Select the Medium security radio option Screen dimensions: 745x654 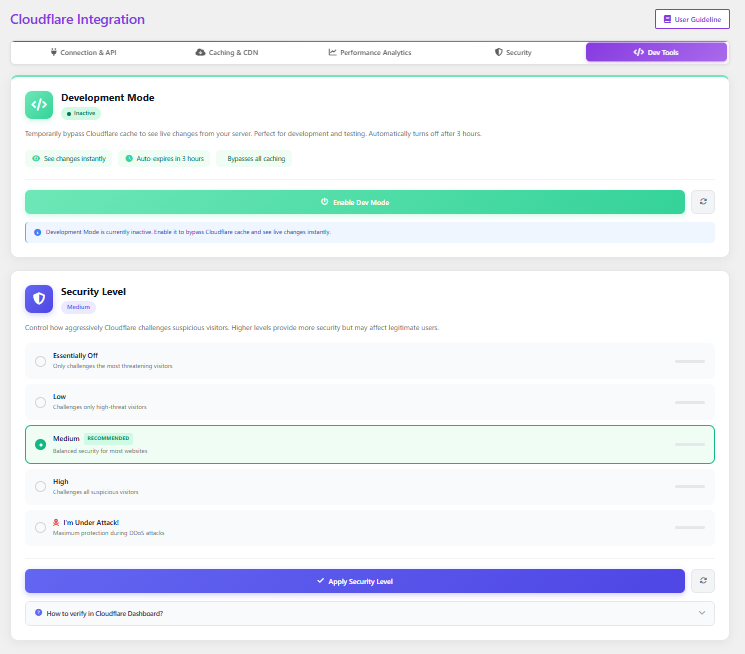pos(40,444)
